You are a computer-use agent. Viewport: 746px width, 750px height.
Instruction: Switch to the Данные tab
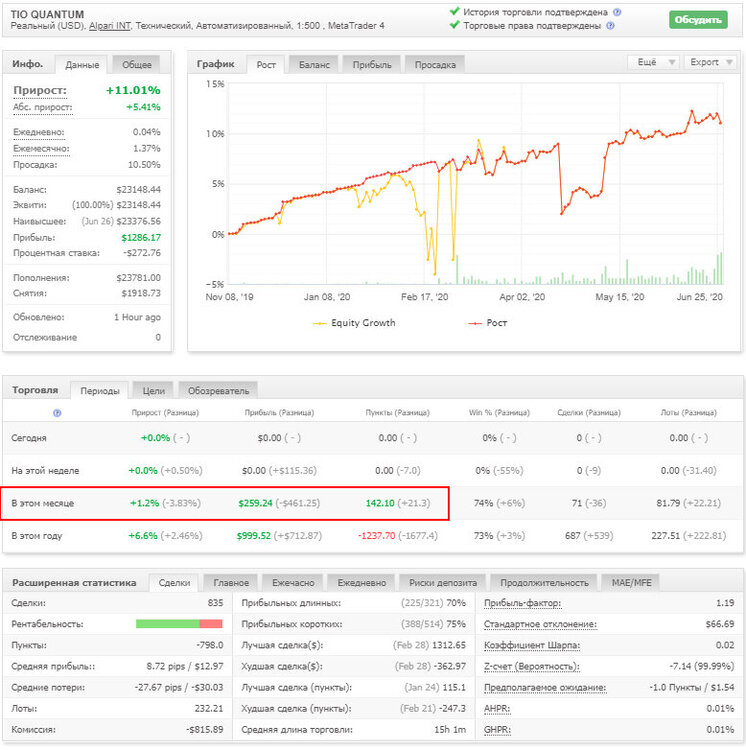point(82,65)
